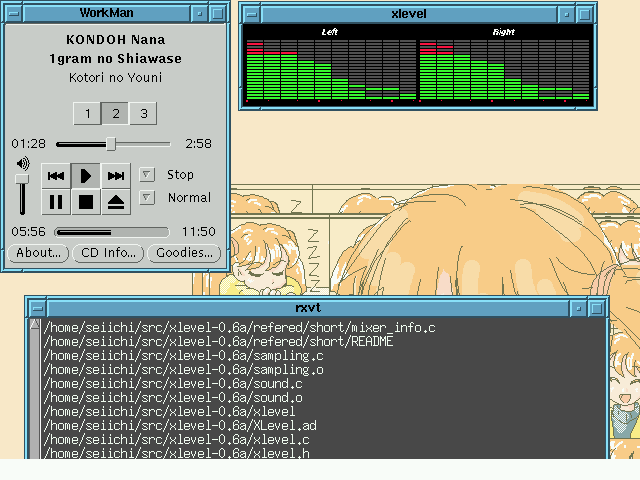Open CD Info... window
Image resolution: width=640 pixels, height=480 pixels.
click(x=108, y=253)
